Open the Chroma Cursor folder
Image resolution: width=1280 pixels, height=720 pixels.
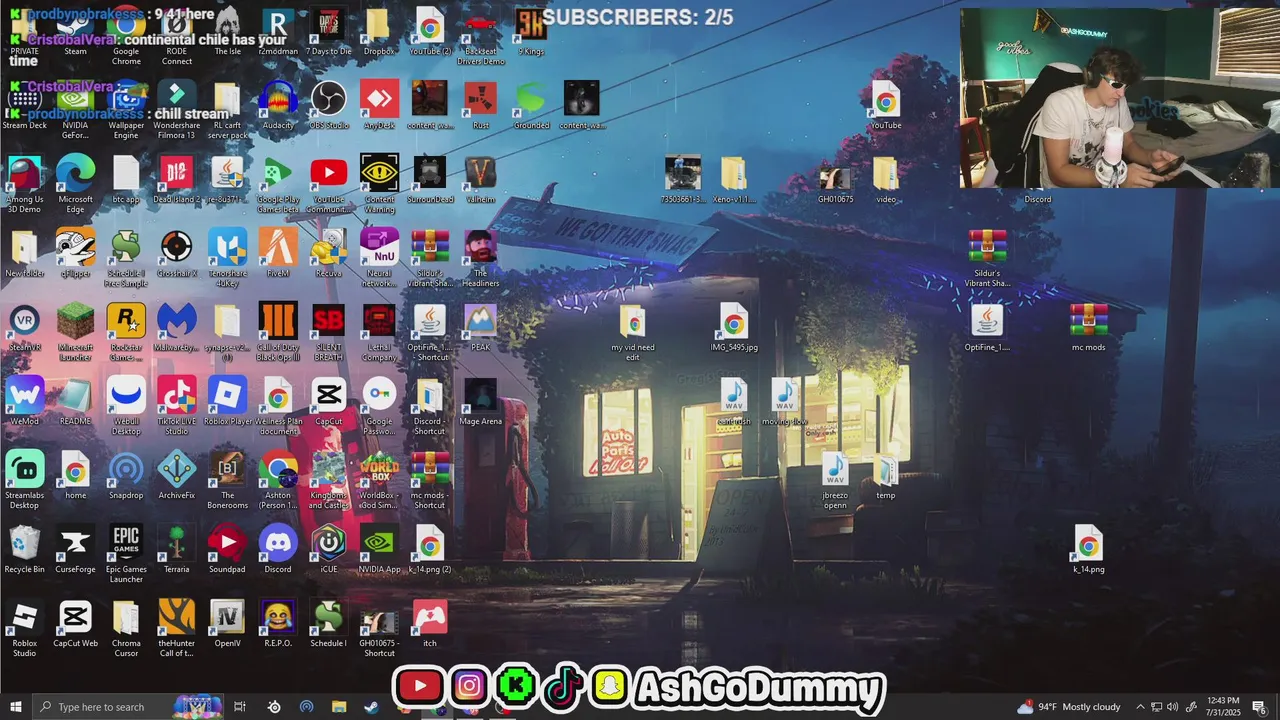coord(126,629)
